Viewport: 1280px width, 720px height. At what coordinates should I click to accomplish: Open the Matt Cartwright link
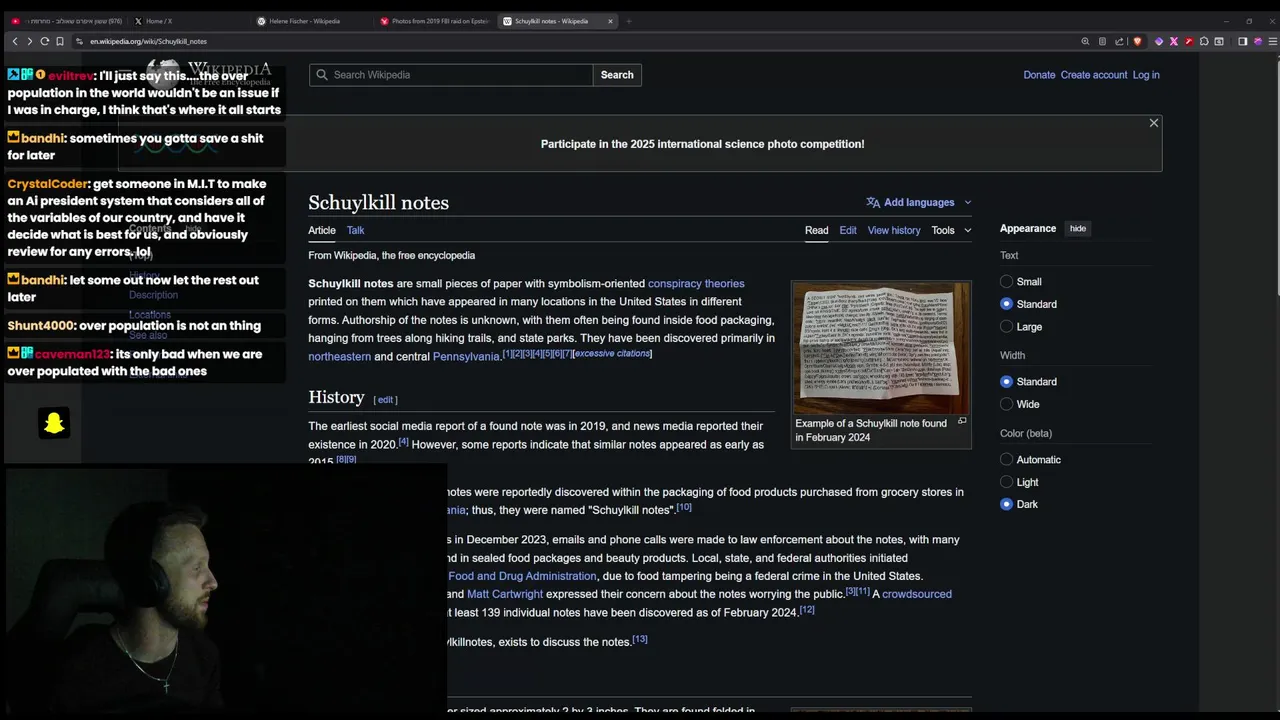[x=505, y=594]
